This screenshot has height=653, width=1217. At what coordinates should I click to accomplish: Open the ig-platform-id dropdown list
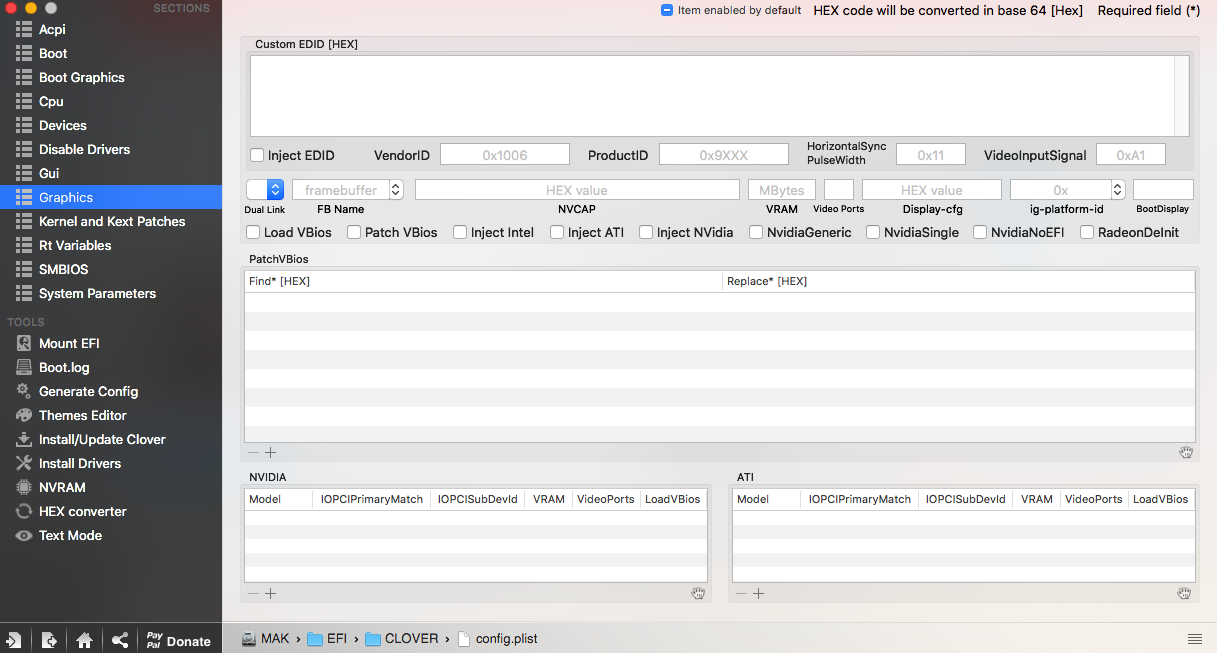coord(1118,190)
